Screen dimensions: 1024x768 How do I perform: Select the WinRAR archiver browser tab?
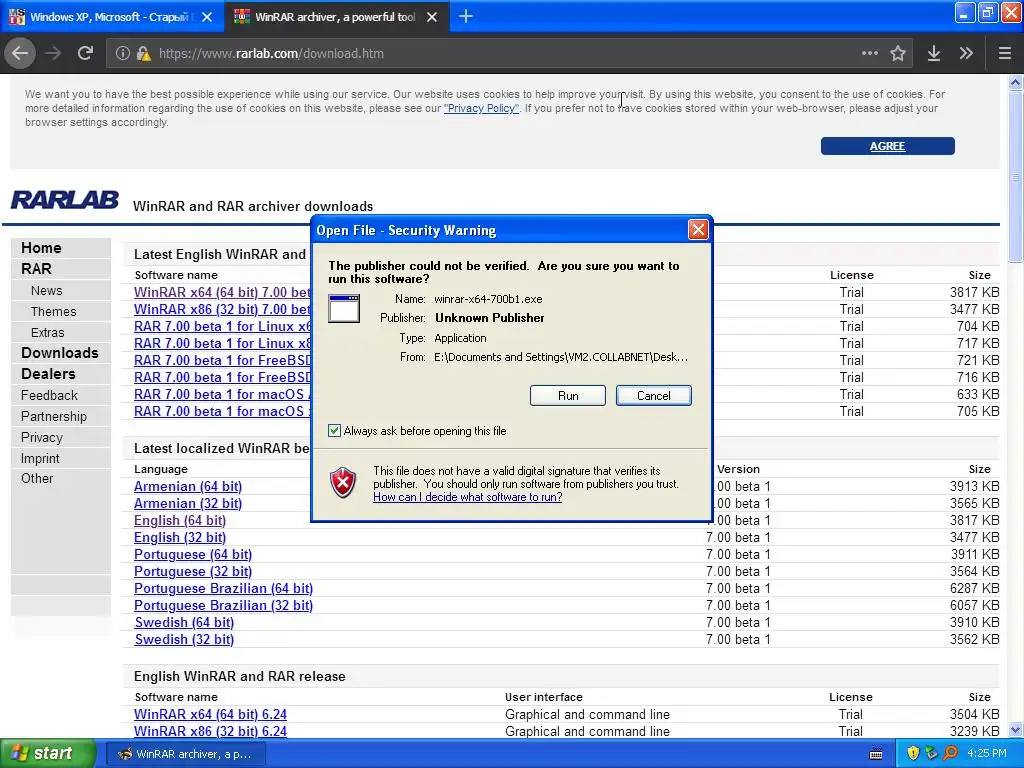336,16
